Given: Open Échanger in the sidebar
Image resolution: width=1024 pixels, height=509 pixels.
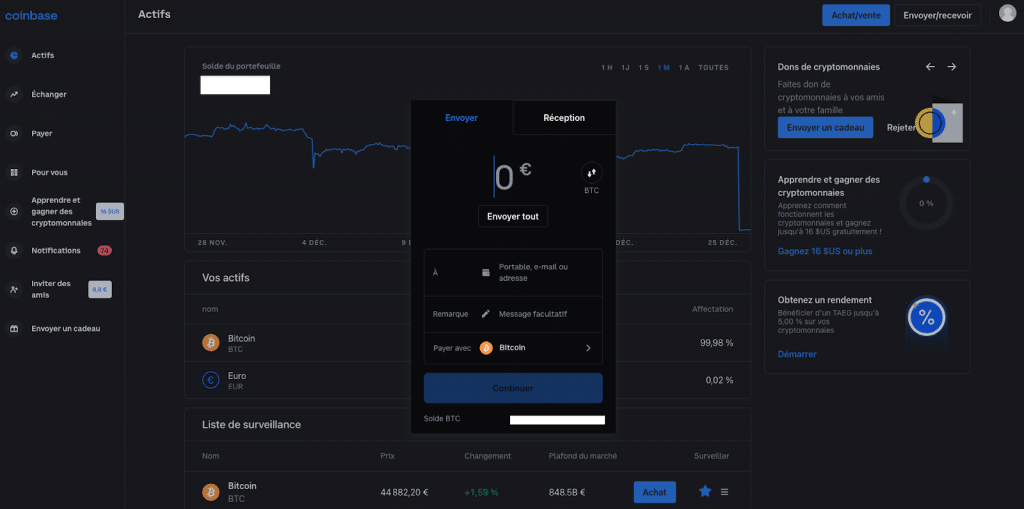Looking at the screenshot, I should [49, 95].
